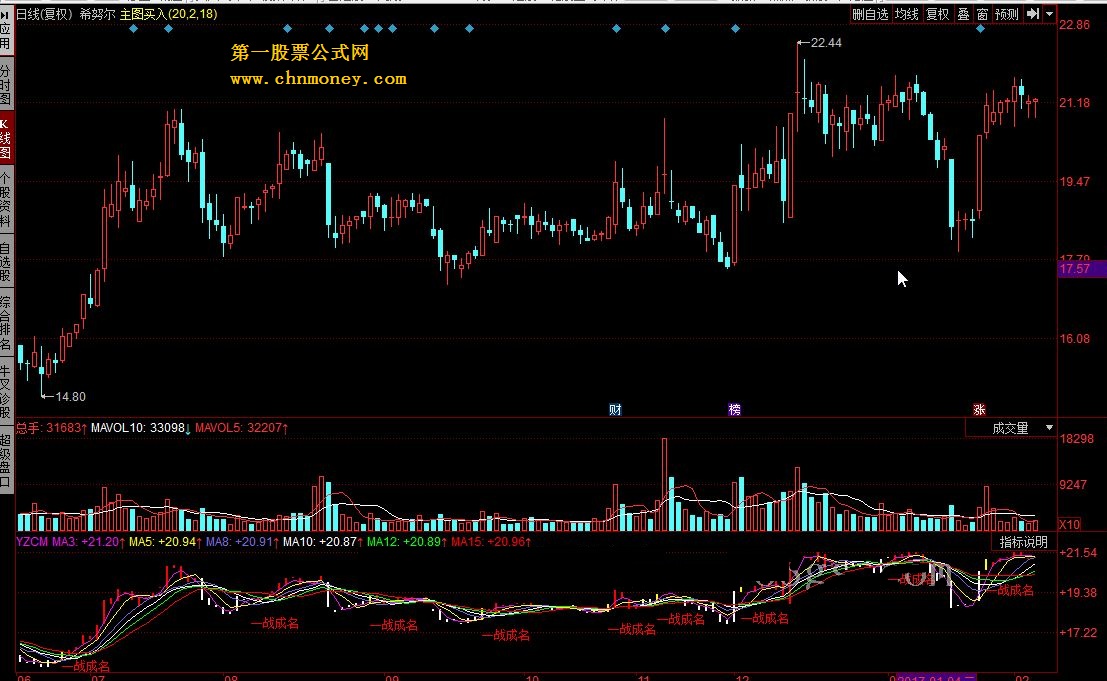This screenshot has width=1107, height=681.
Task: Click the 指标说明 button
Action: pyautogui.click(x=1024, y=542)
